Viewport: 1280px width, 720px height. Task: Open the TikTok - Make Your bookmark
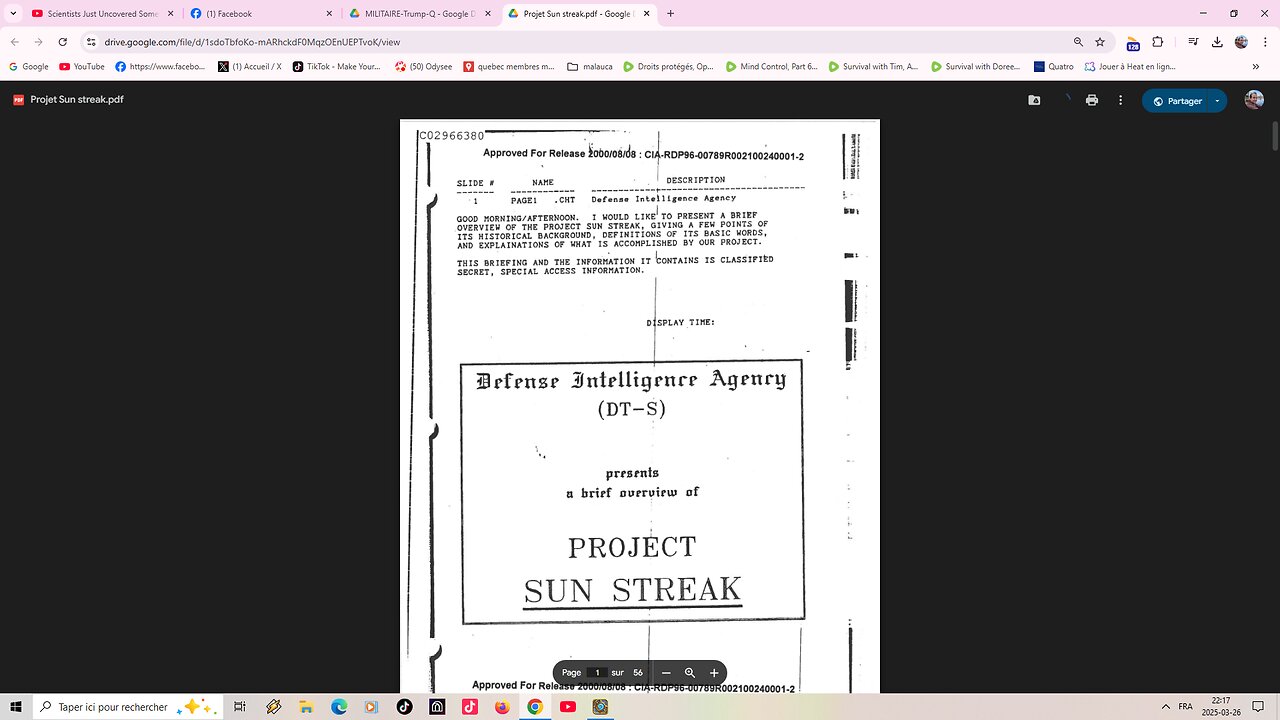(x=336, y=67)
